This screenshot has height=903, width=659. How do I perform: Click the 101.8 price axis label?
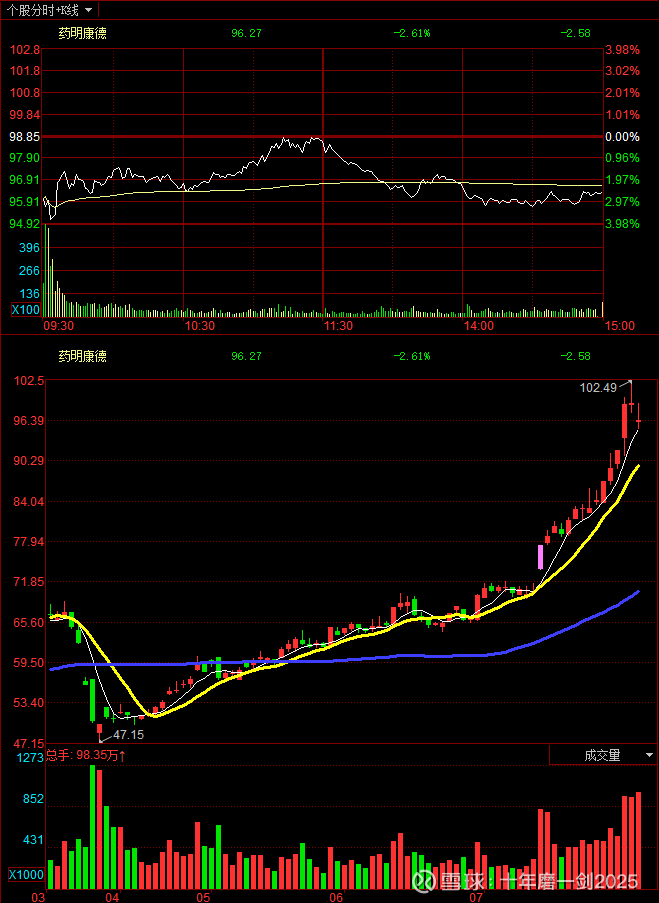(25, 71)
